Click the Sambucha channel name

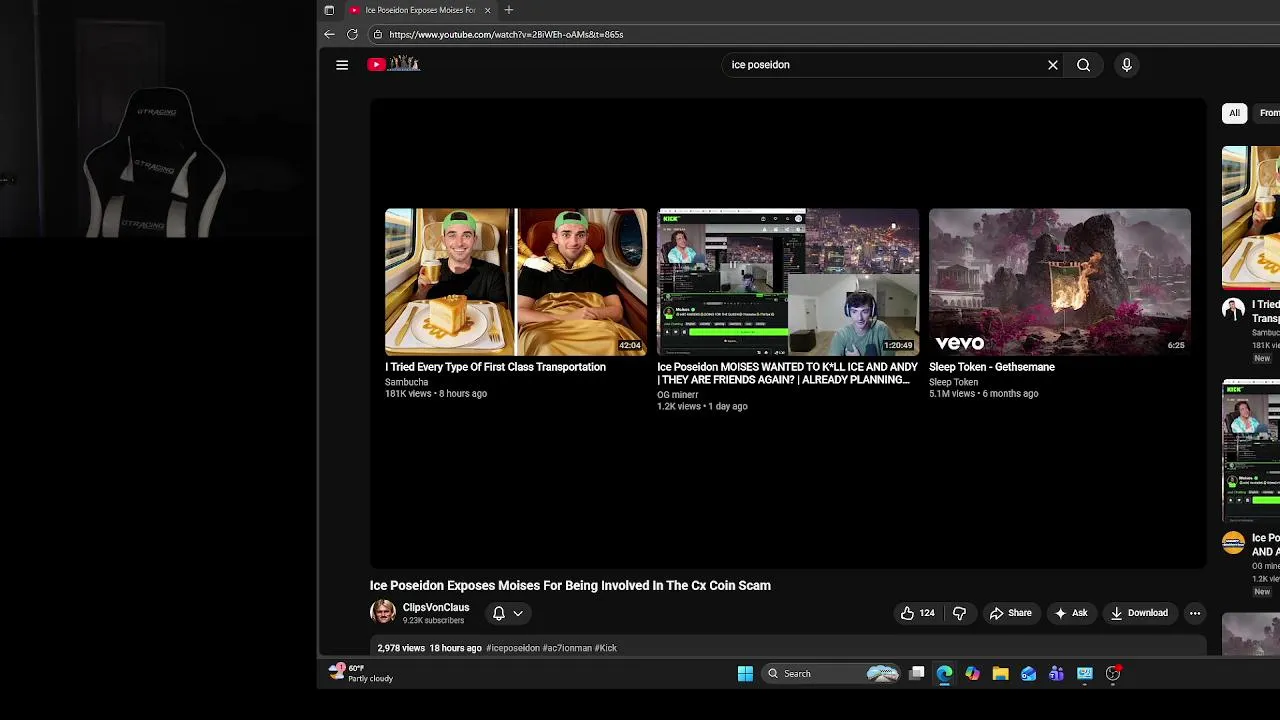[406, 382]
